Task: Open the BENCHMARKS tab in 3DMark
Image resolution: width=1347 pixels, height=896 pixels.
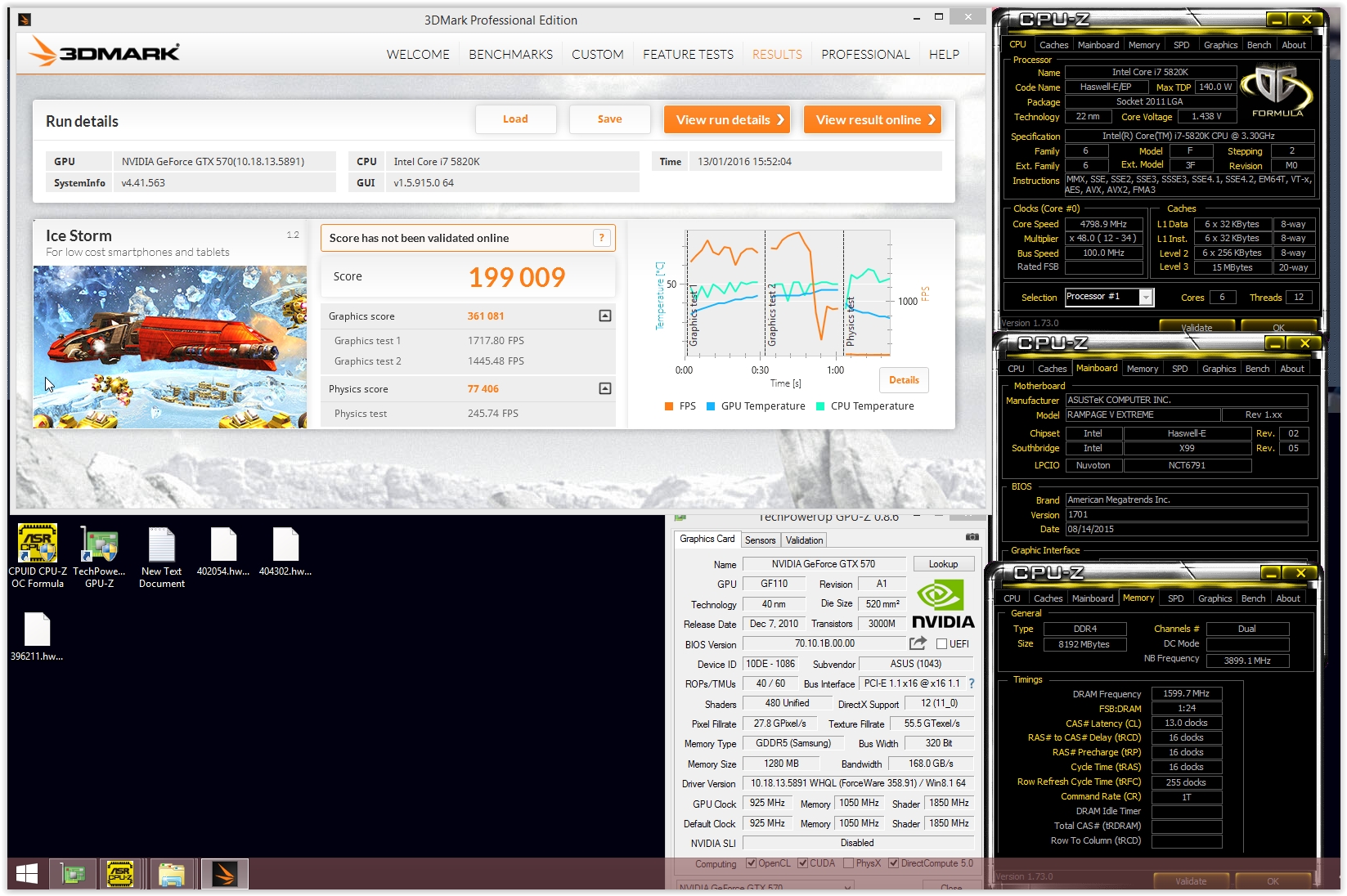Action: click(x=510, y=55)
